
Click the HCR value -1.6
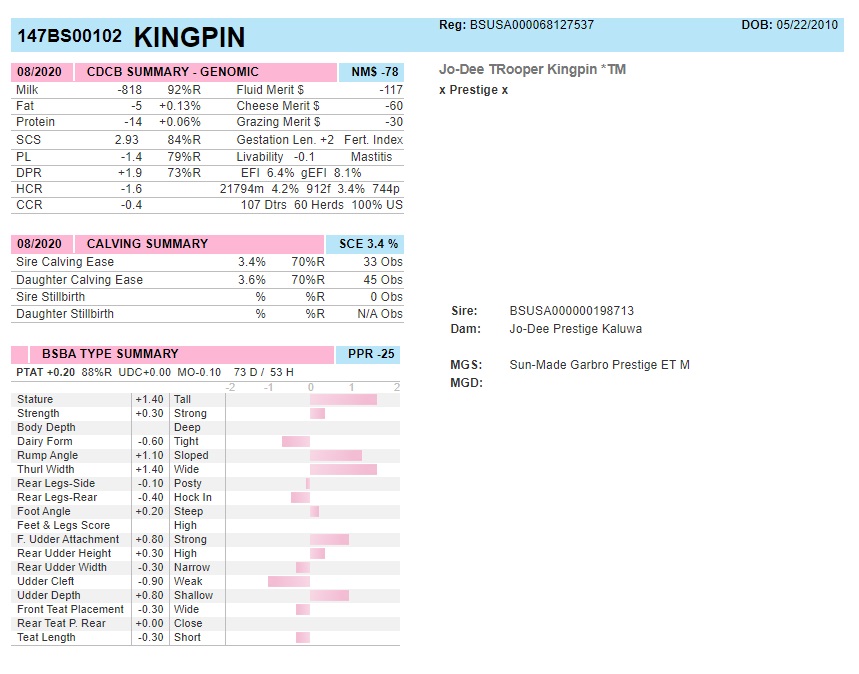click(131, 189)
